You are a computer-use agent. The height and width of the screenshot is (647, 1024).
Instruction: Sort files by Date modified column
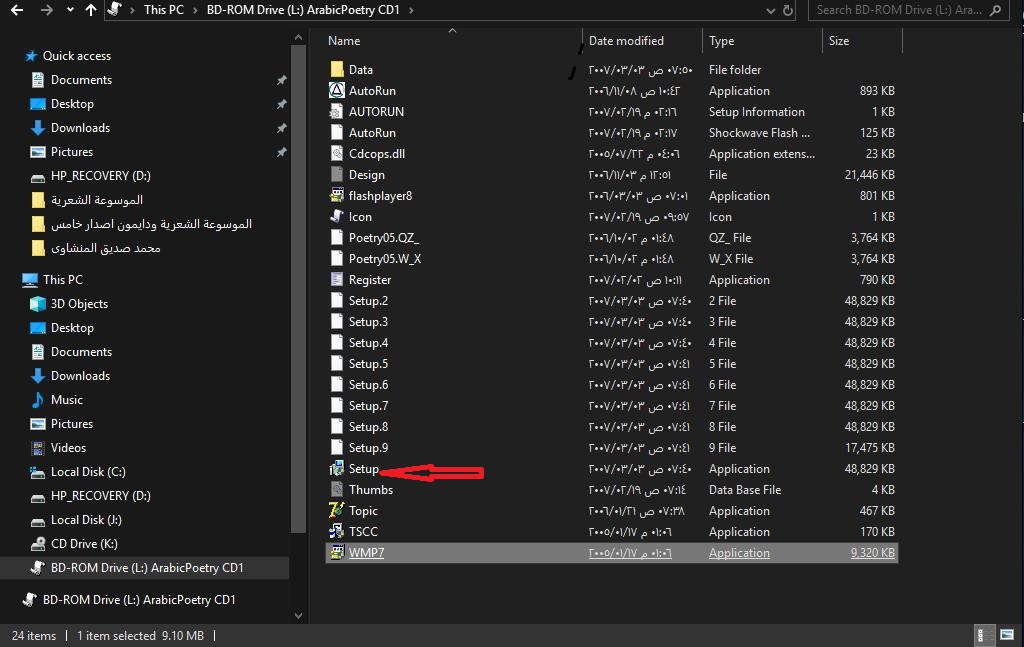tap(626, 41)
